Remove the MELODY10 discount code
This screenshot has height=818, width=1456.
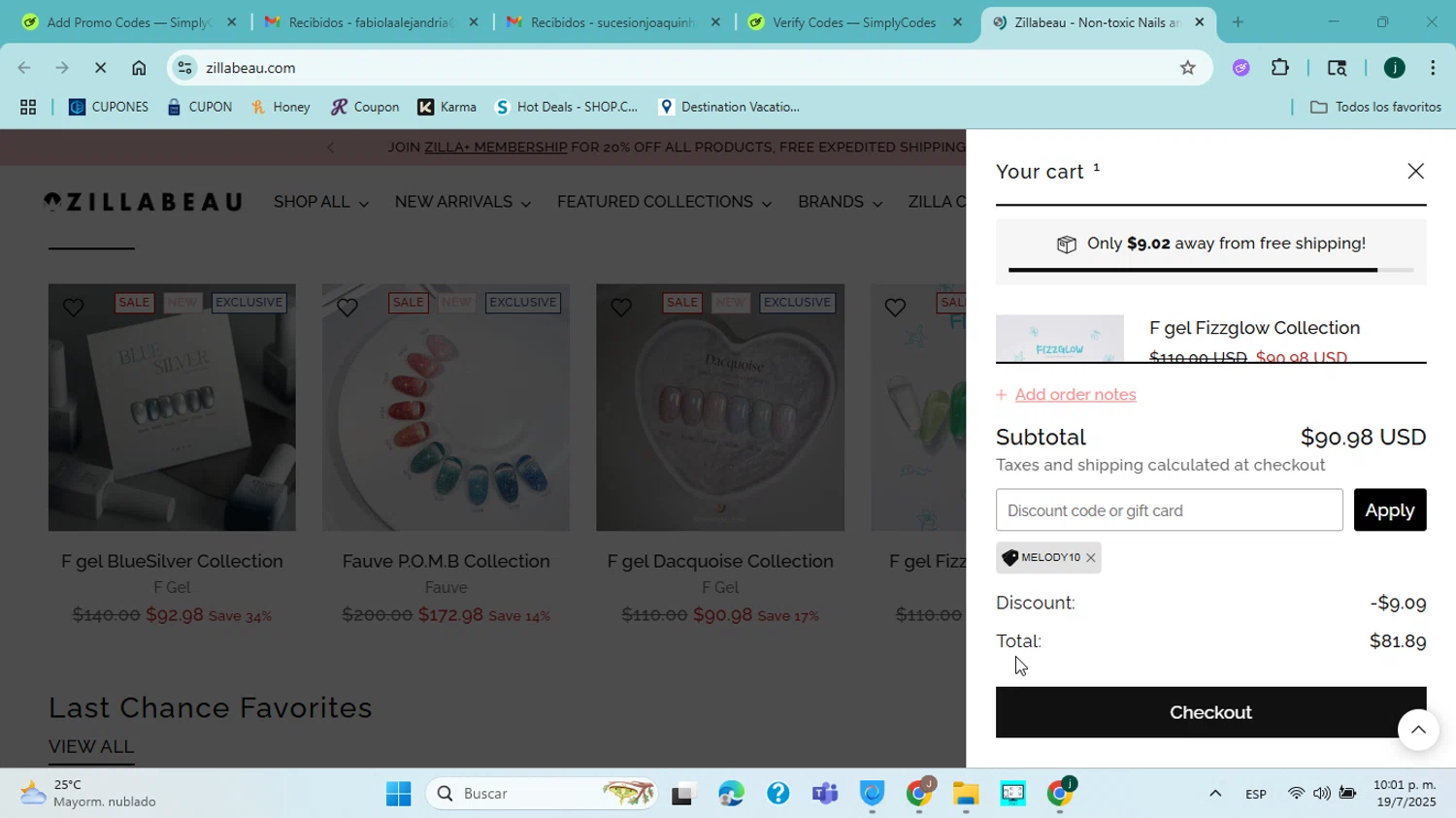pyautogui.click(x=1090, y=558)
